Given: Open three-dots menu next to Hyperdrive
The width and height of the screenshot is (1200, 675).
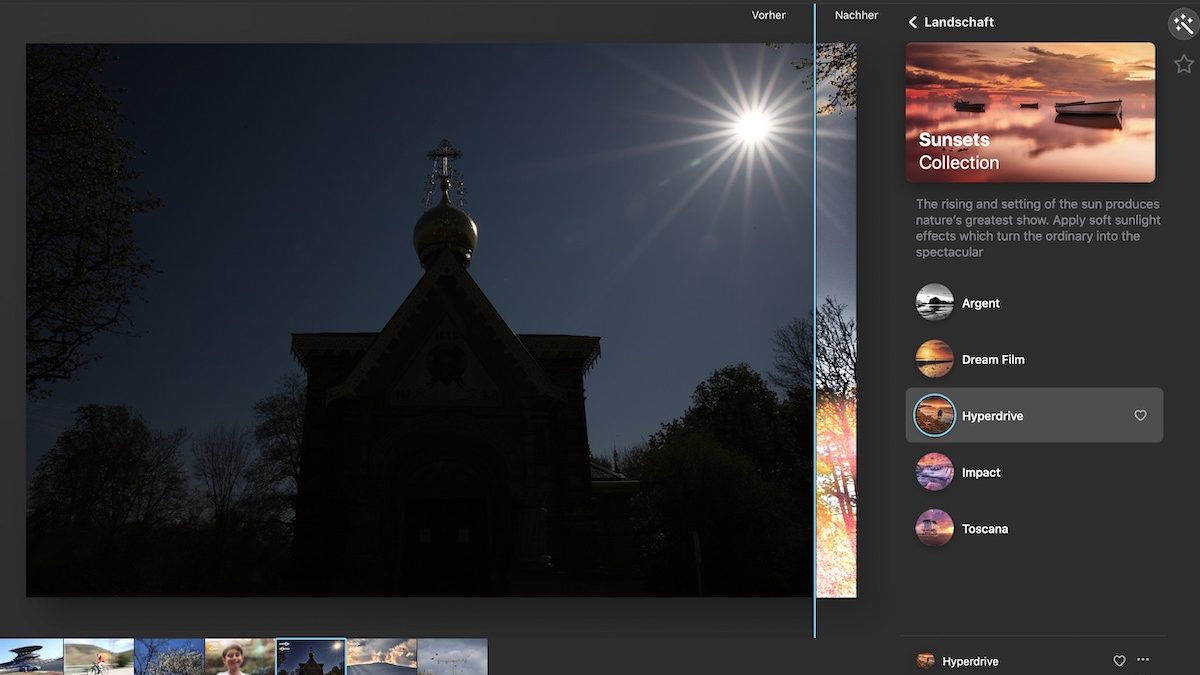Looking at the screenshot, I should tap(1143, 660).
